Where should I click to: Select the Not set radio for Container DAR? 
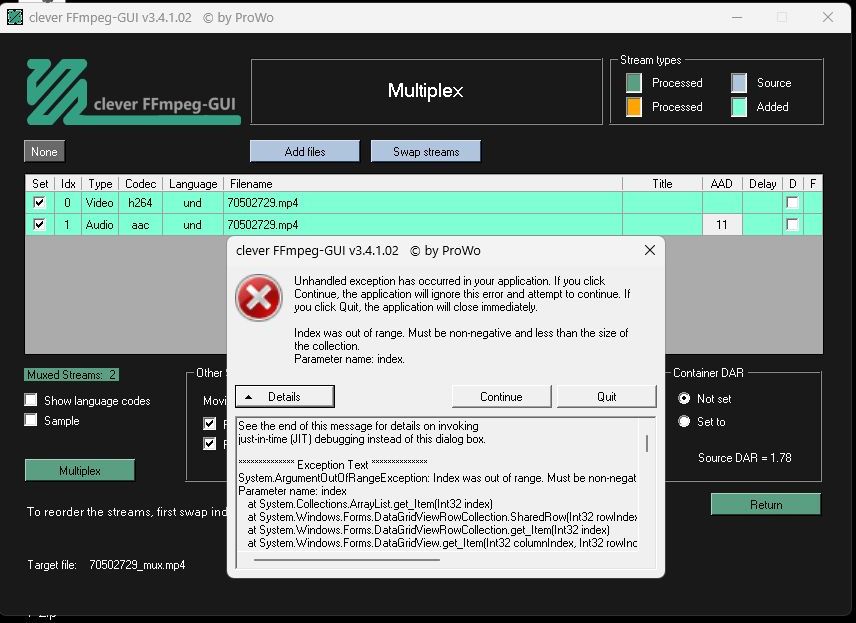(684, 398)
